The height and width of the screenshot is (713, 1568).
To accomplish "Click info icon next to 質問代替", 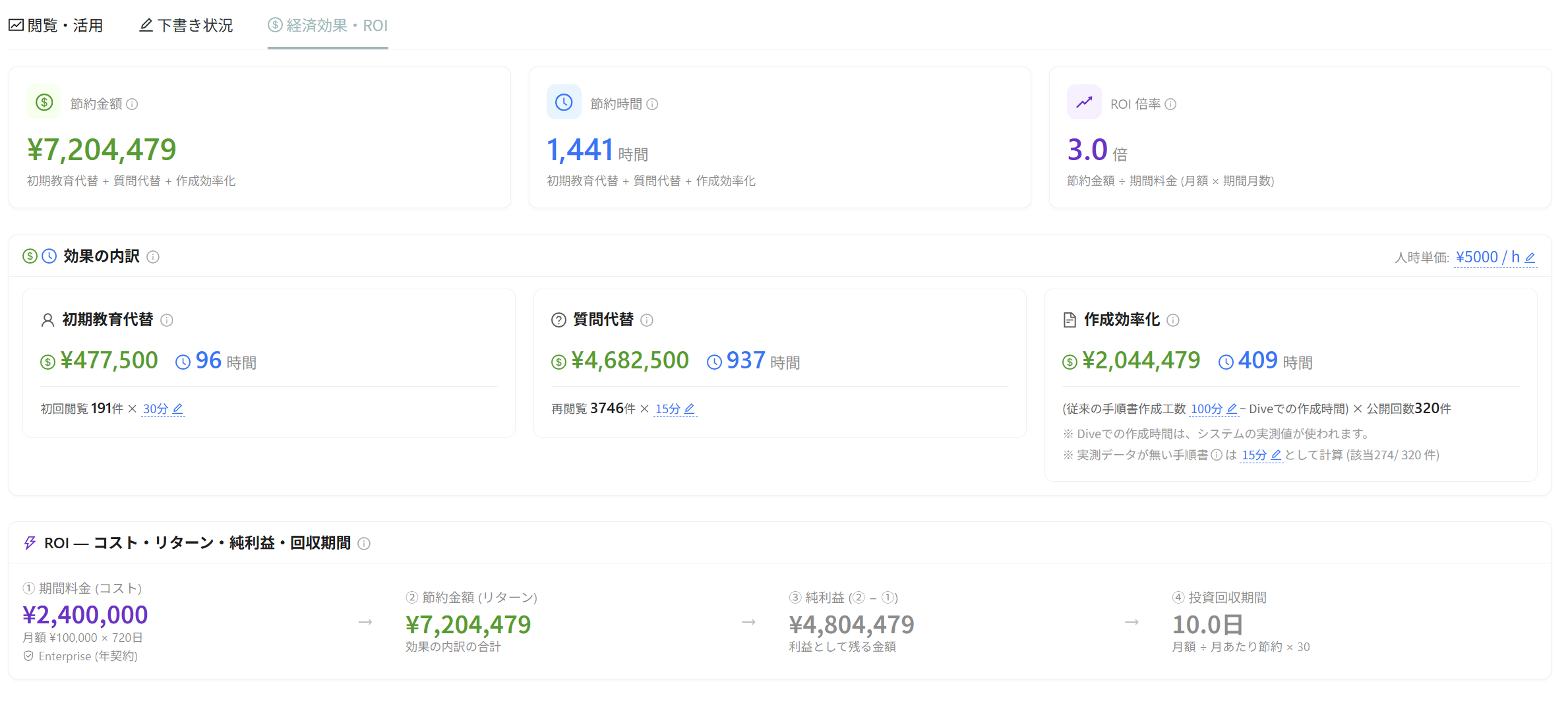I will click(647, 320).
